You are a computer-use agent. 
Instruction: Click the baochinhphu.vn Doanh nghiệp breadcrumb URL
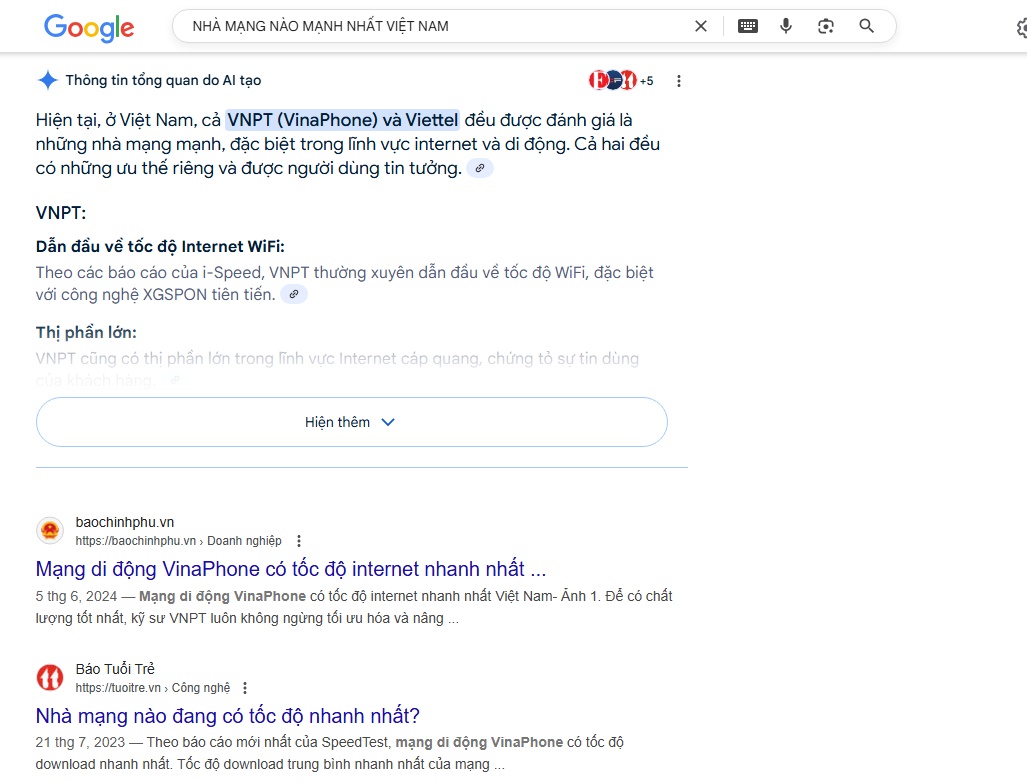click(x=178, y=541)
